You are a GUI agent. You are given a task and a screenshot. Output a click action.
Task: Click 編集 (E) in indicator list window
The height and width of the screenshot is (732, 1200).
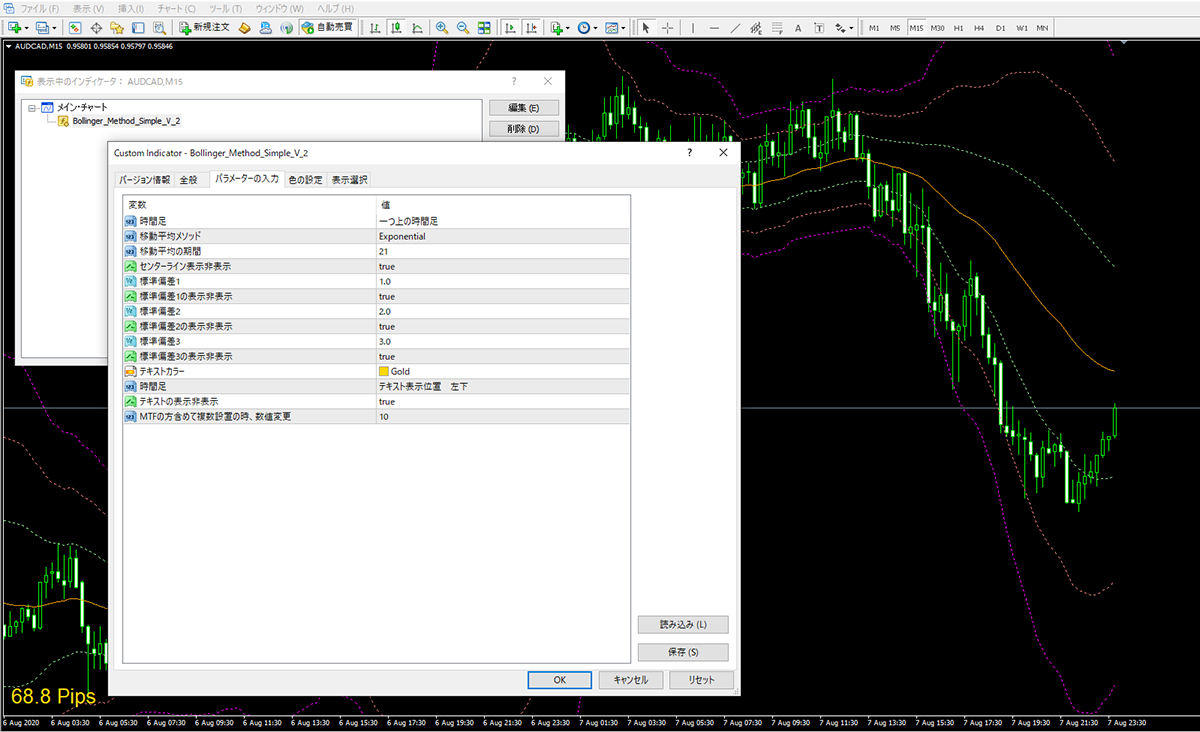click(524, 107)
